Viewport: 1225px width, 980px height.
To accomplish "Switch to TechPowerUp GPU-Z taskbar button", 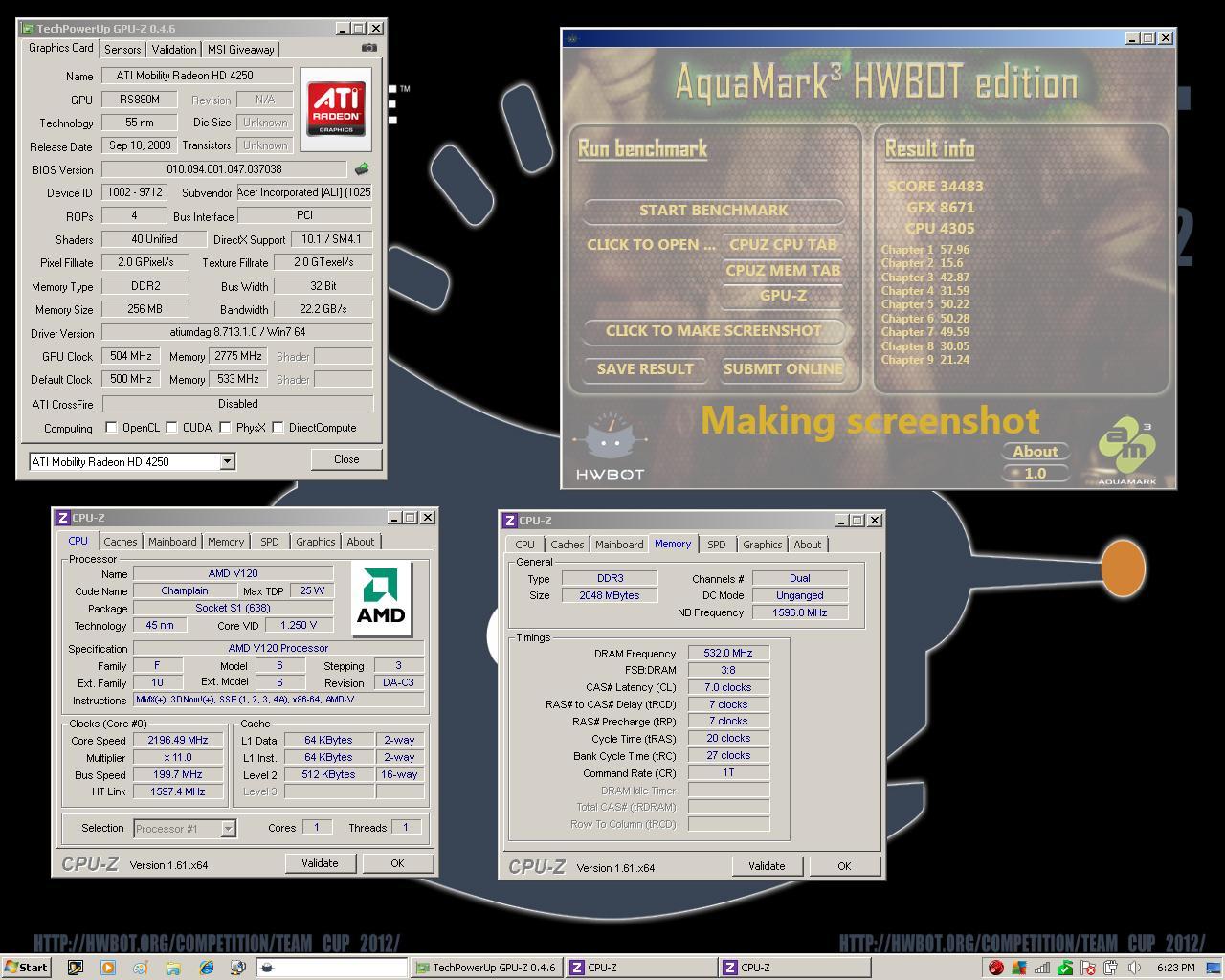I will coord(486,968).
